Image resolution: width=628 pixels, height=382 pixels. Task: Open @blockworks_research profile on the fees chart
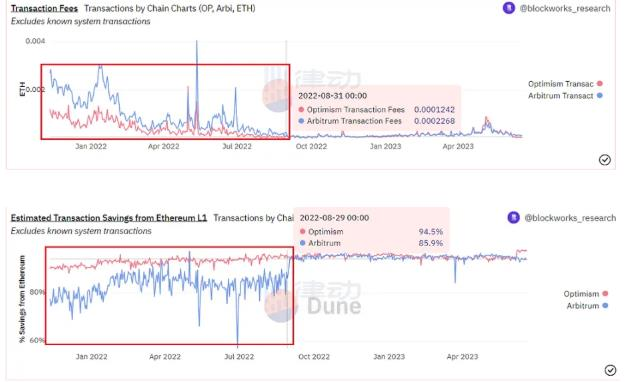[565, 8]
